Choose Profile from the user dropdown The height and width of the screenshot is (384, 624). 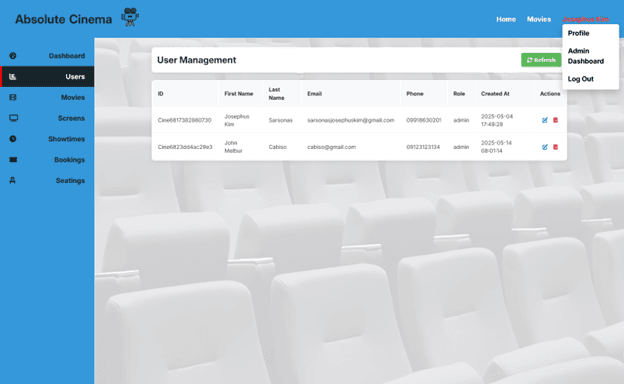pyautogui.click(x=578, y=33)
